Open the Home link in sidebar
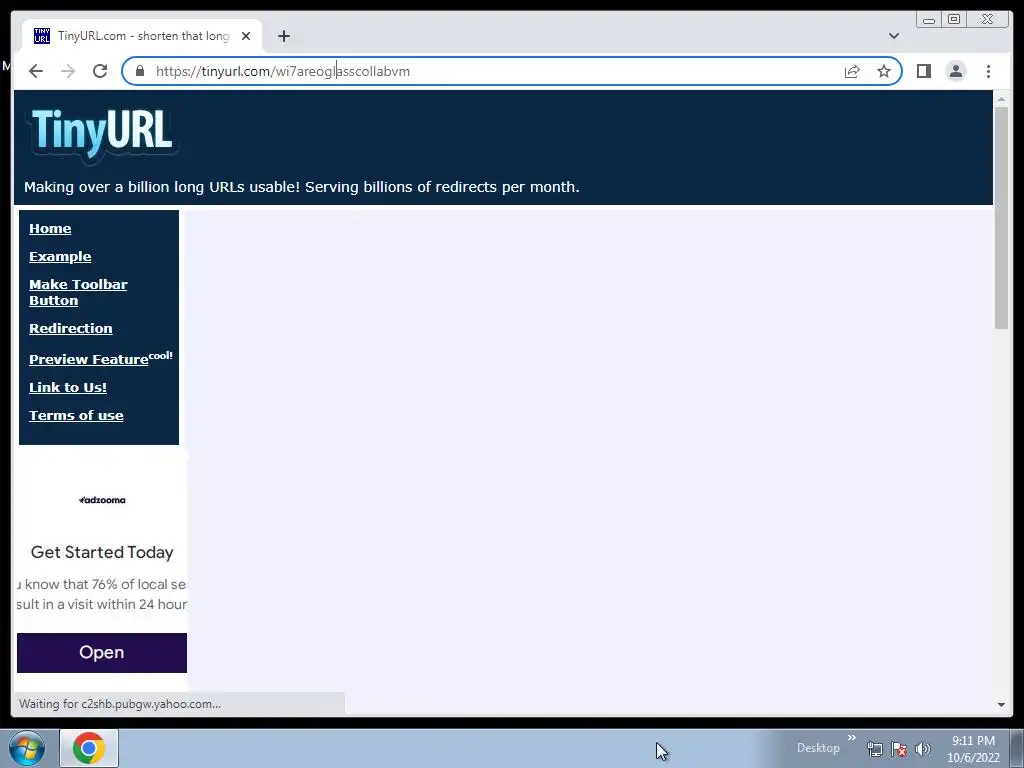This screenshot has width=1024, height=768. (x=50, y=229)
